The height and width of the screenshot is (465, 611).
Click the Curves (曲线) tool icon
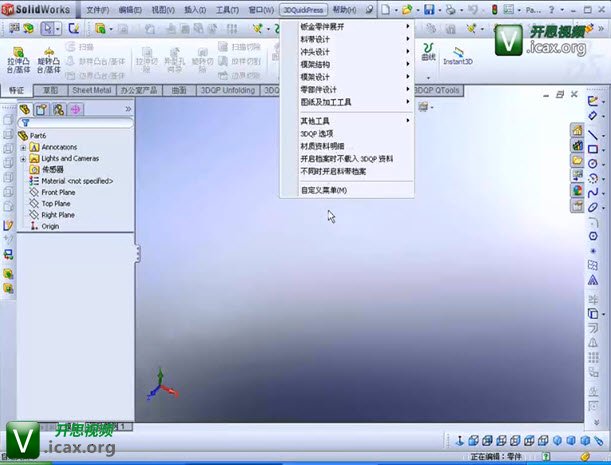pos(428,52)
